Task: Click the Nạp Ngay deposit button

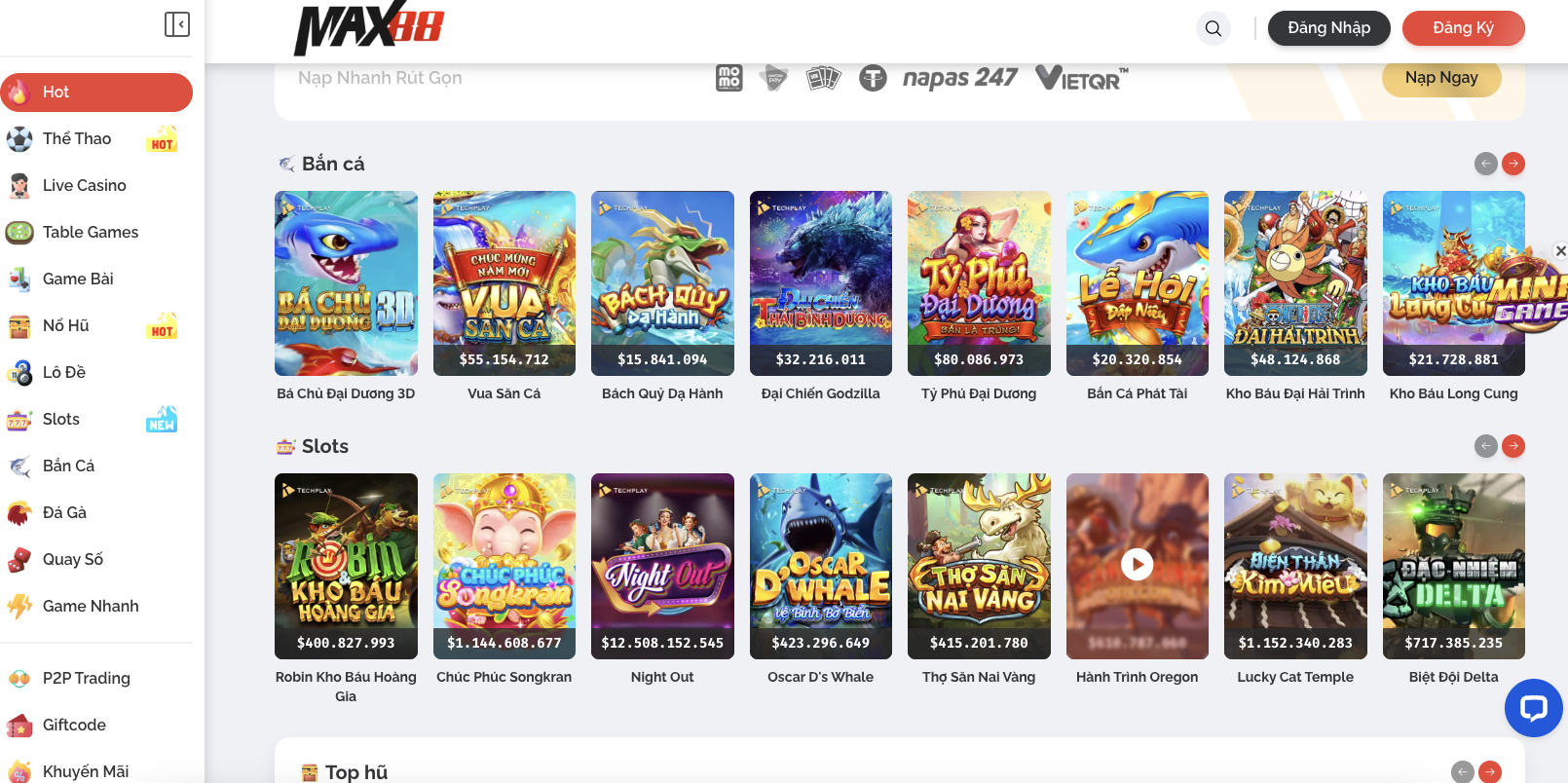Action: click(x=1441, y=78)
